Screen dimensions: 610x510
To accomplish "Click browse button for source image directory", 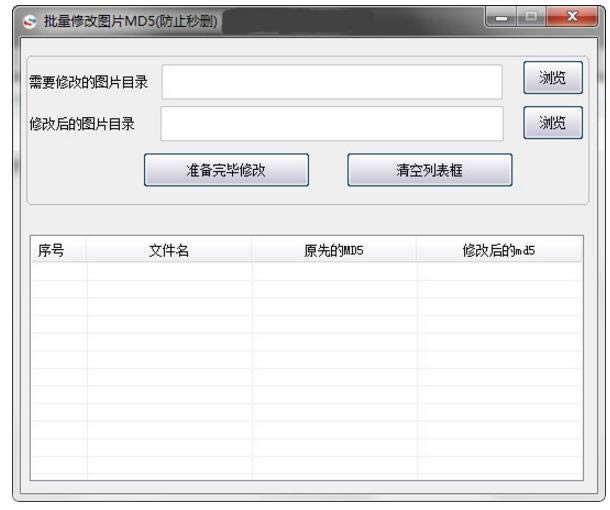I will pos(552,79).
